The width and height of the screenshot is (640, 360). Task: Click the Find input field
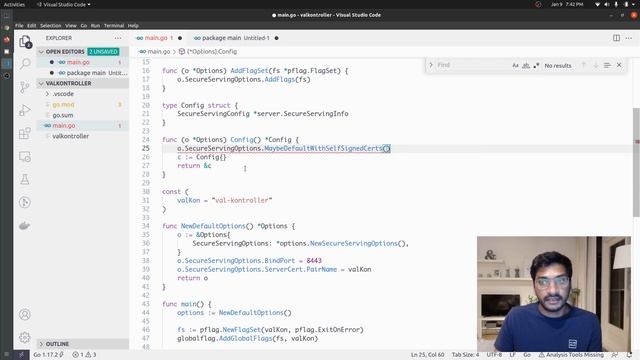coord(473,65)
